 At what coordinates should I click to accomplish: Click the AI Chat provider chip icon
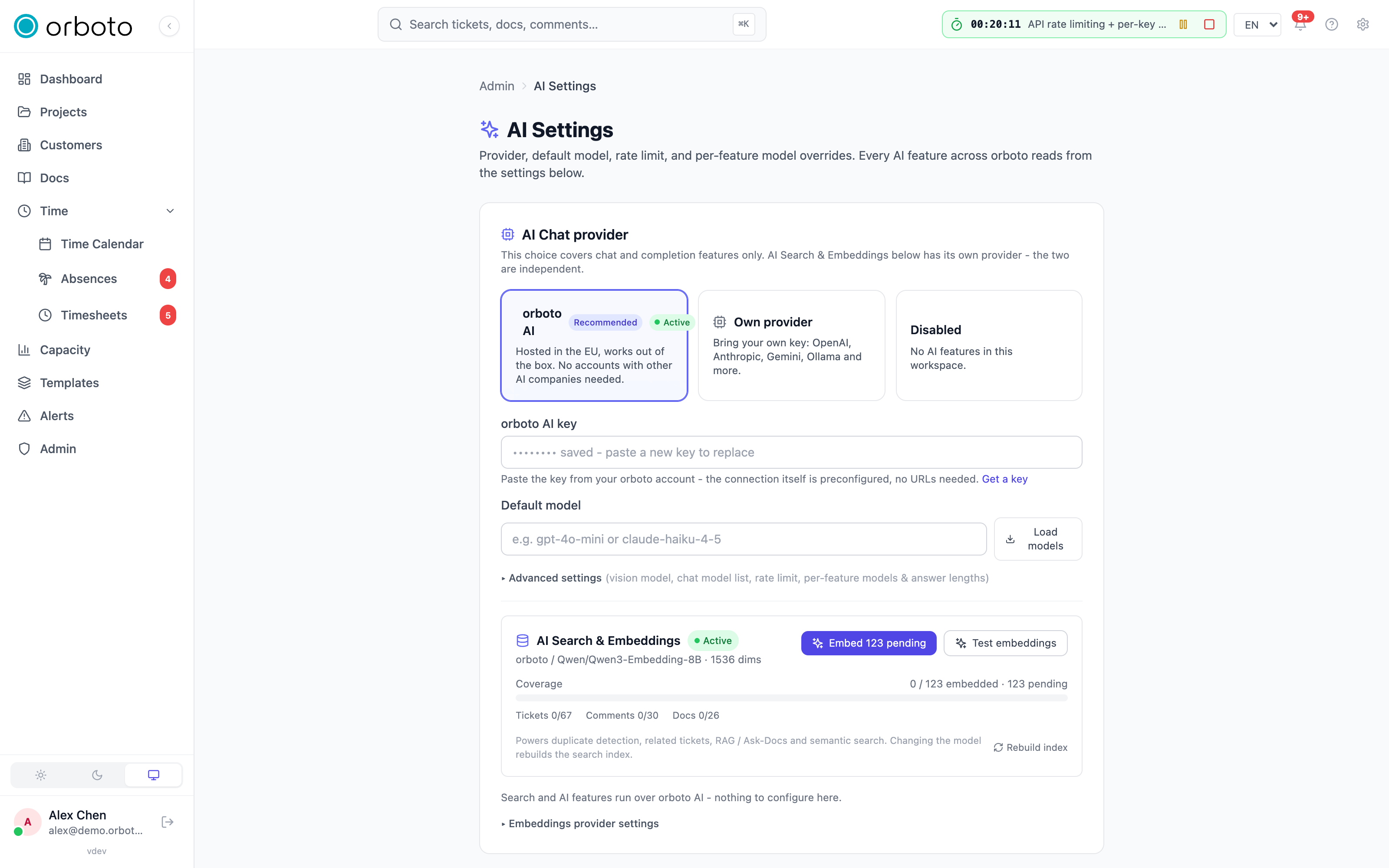coord(507,235)
